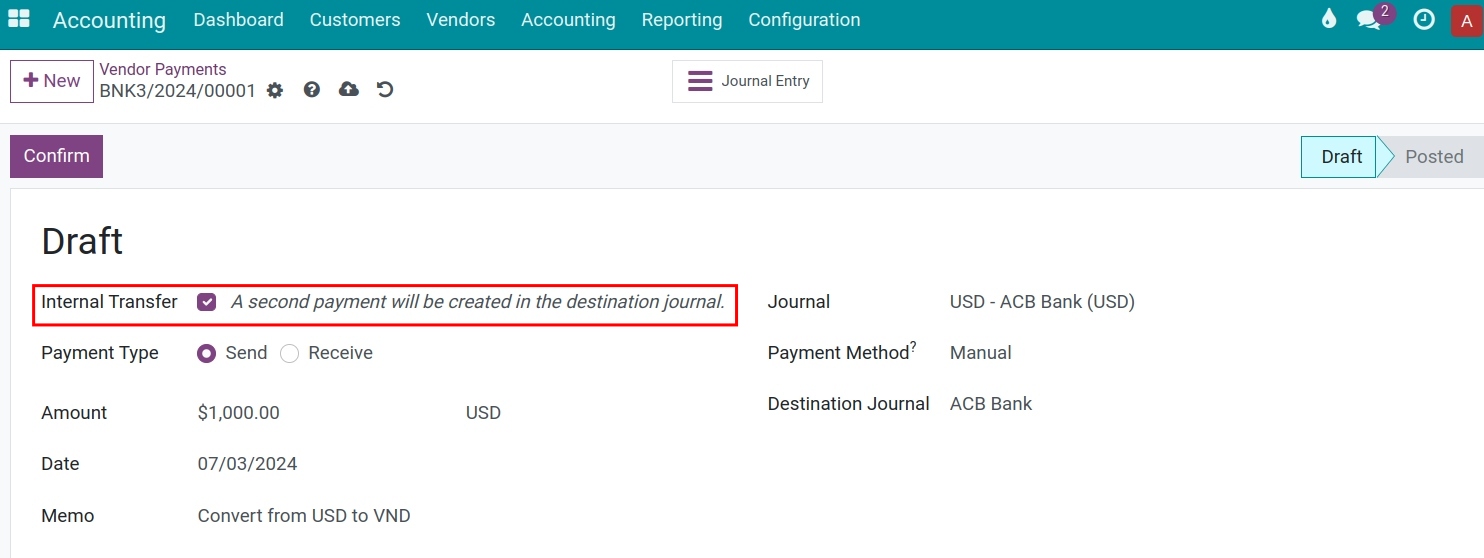This screenshot has height=558, width=1484.
Task: Open the Dashboard menu
Action: click(238, 20)
